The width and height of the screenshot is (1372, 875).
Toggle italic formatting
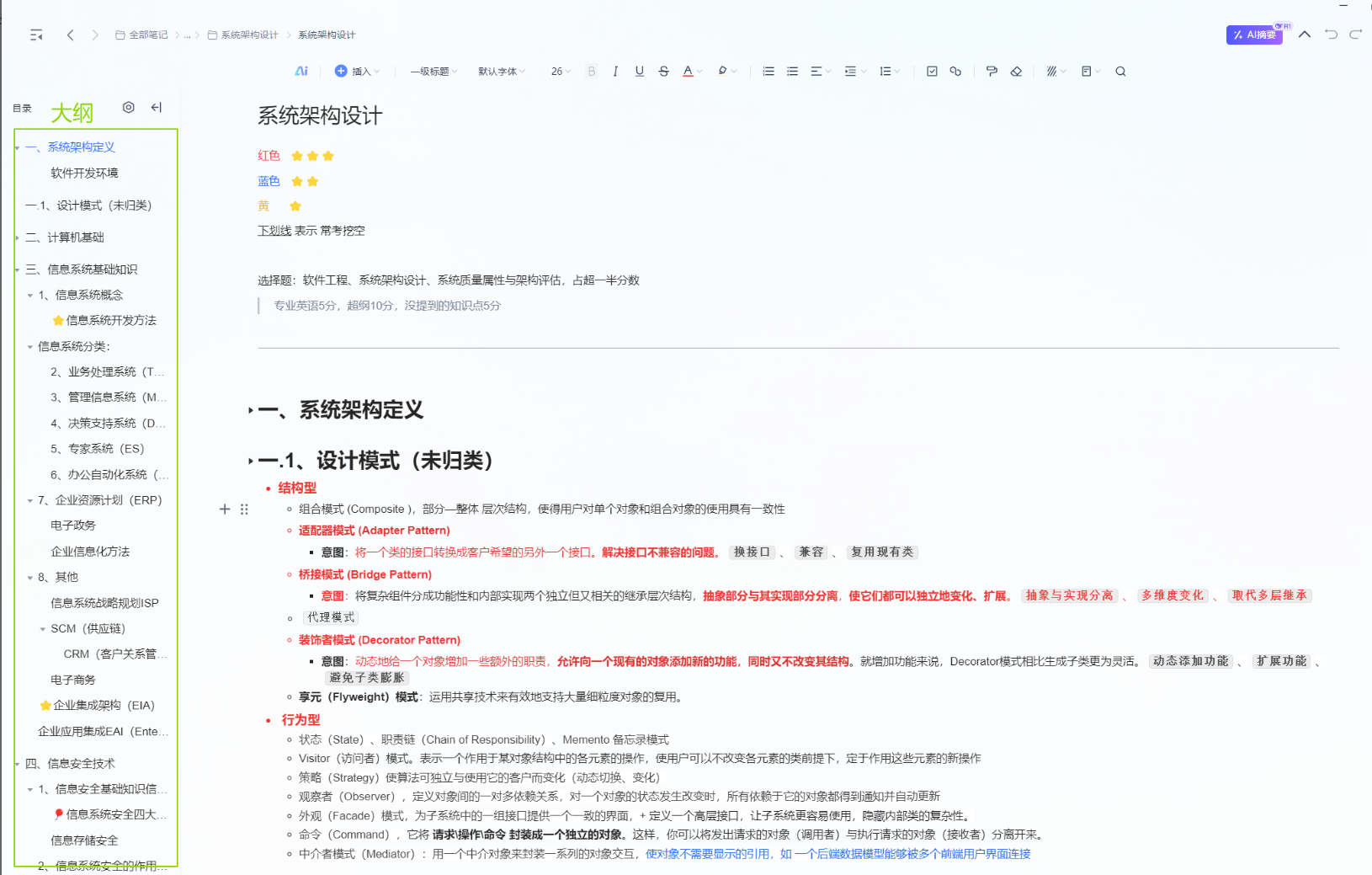point(615,72)
